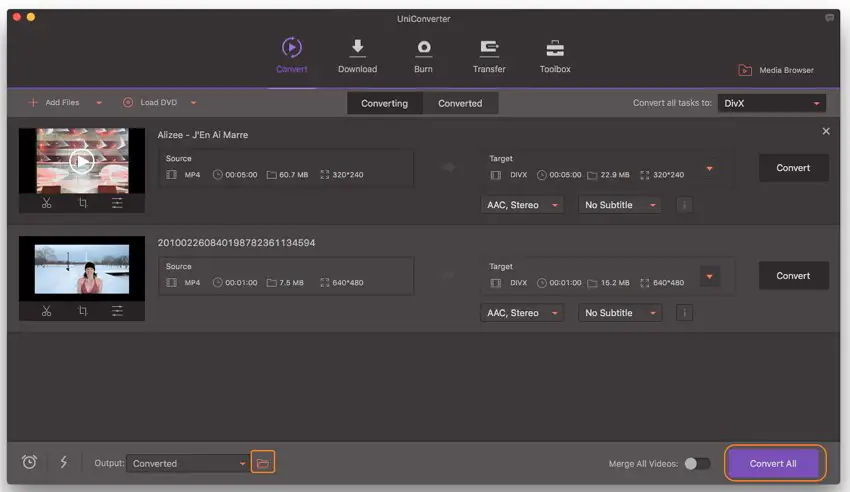The height and width of the screenshot is (492, 850).
Task: Click the title 2010022608401987823611134594
Action: tap(236, 243)
